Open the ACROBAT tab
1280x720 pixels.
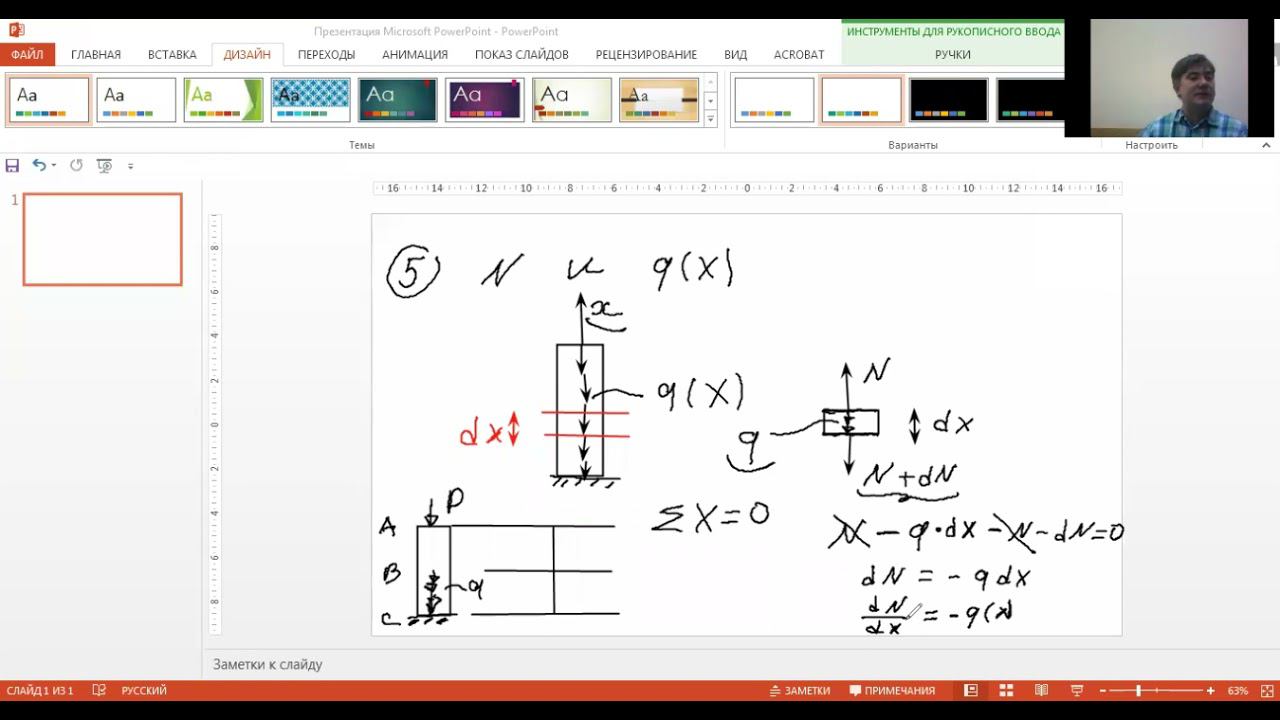pos(799,55)
